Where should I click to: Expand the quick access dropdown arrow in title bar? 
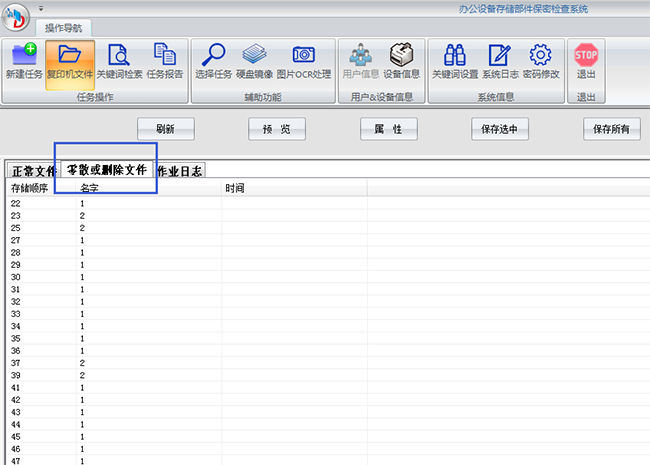coord(41,8)
